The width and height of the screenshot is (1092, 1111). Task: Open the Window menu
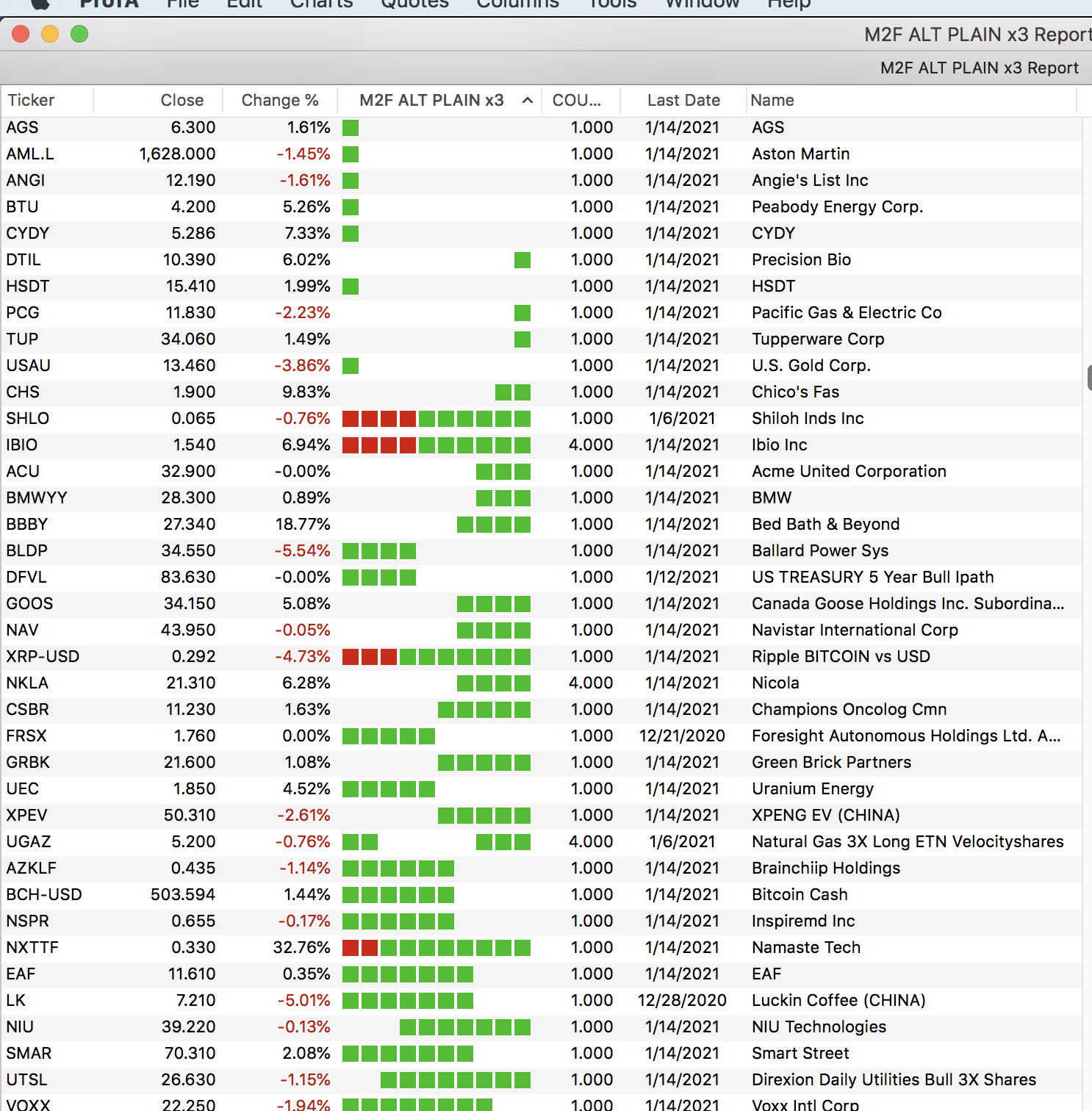click(x=702, y=4)
